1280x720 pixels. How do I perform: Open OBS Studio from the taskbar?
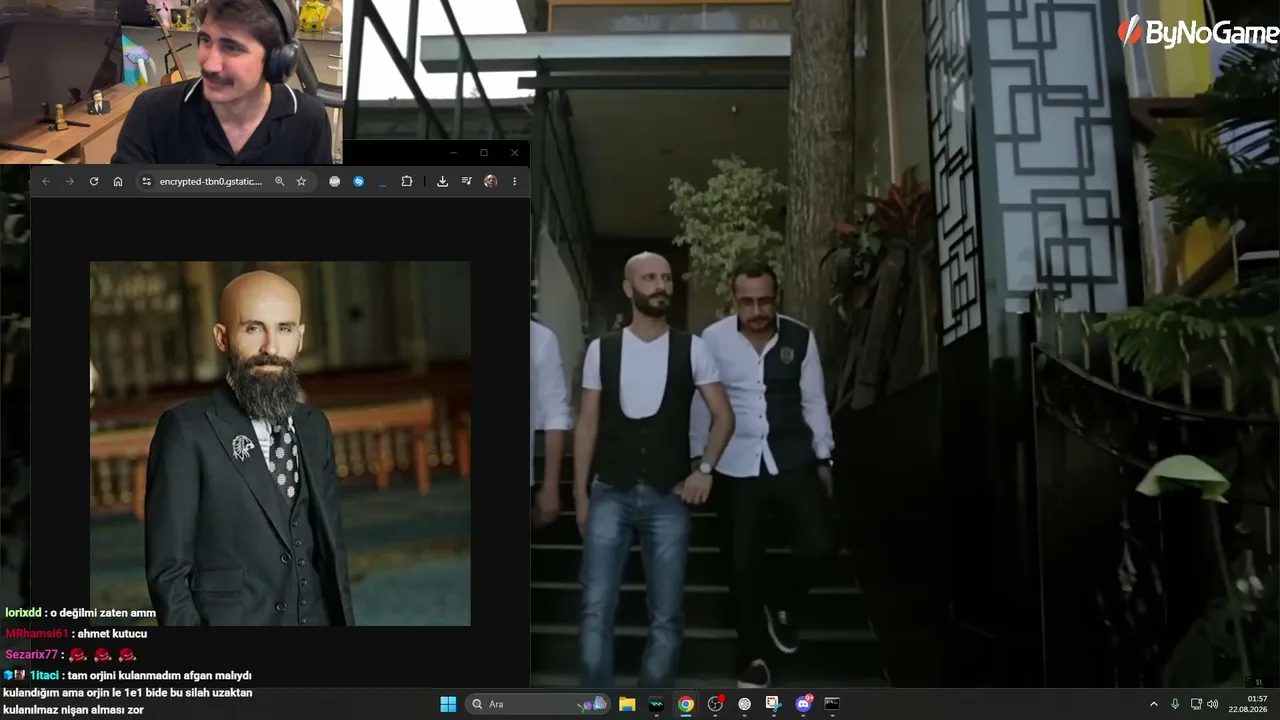[x=715, y=704]
